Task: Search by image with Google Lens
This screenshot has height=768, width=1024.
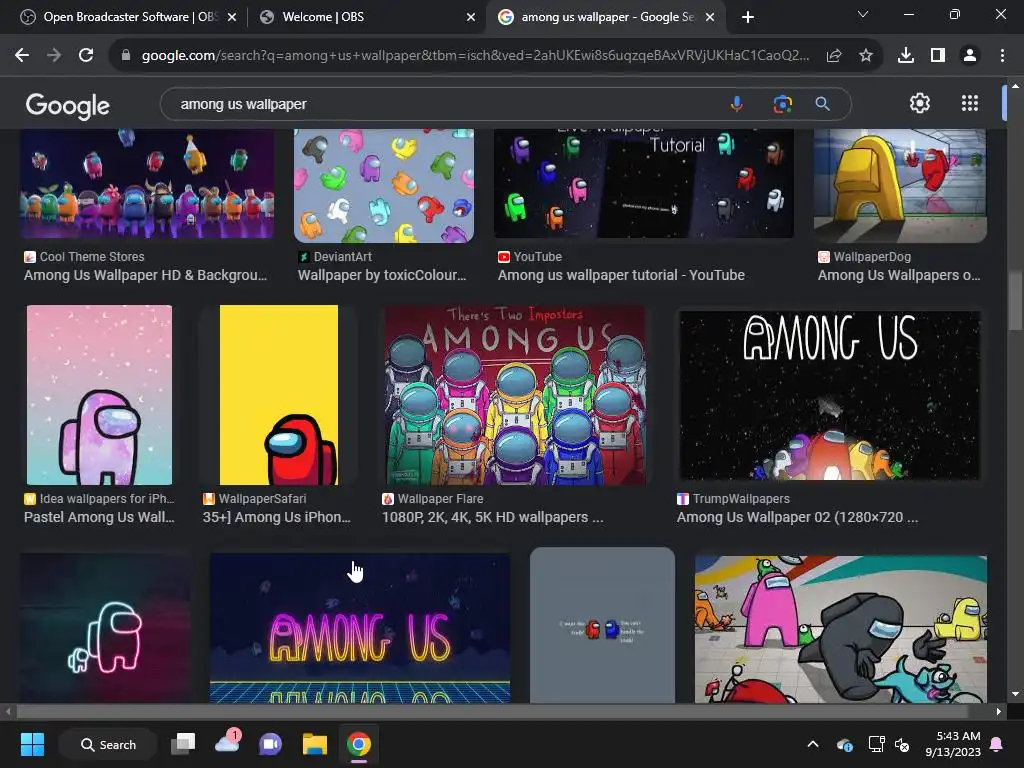Action: (782, 104)
